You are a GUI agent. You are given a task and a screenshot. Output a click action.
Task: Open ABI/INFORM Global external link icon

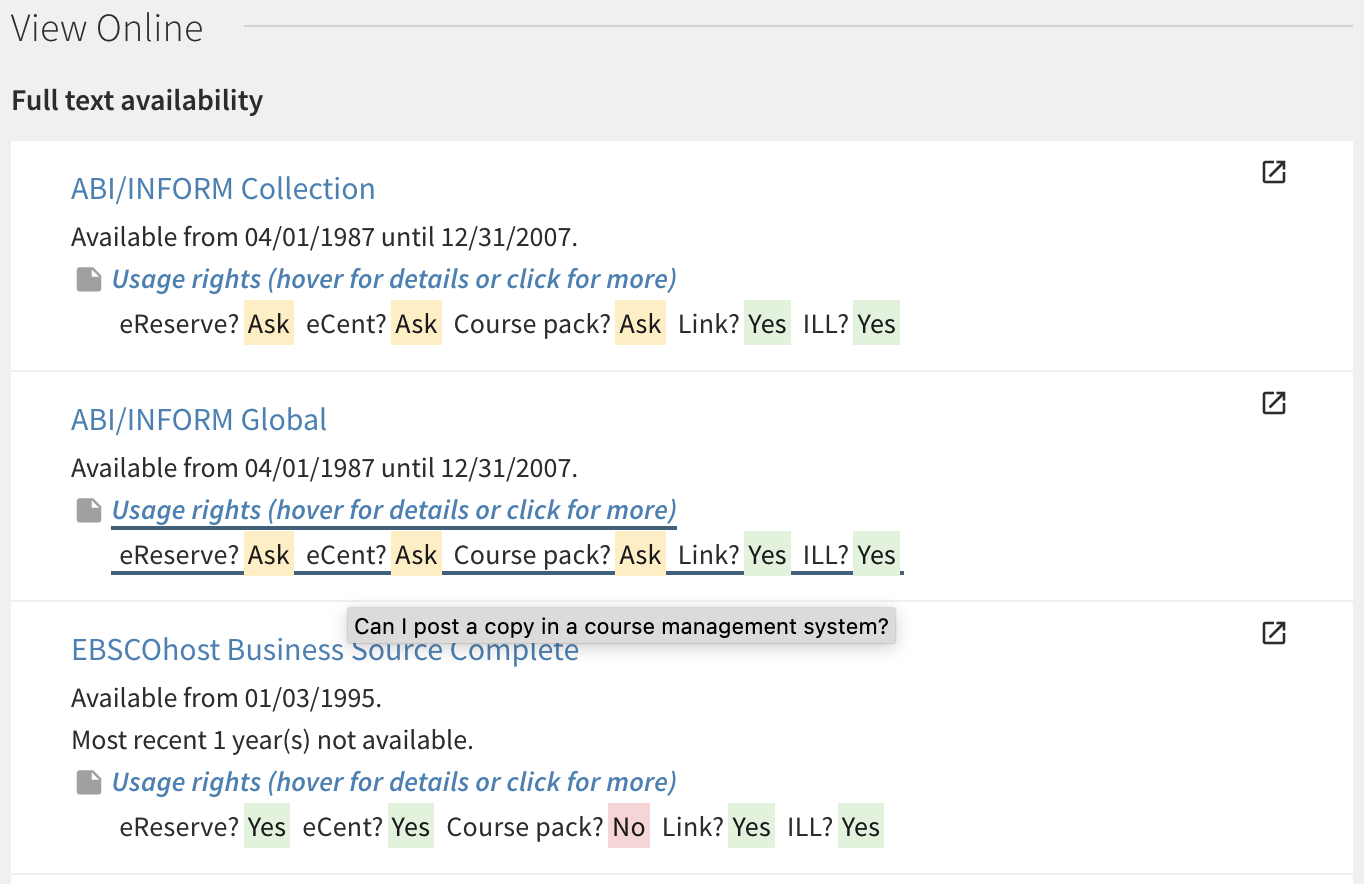point(1273,403)
